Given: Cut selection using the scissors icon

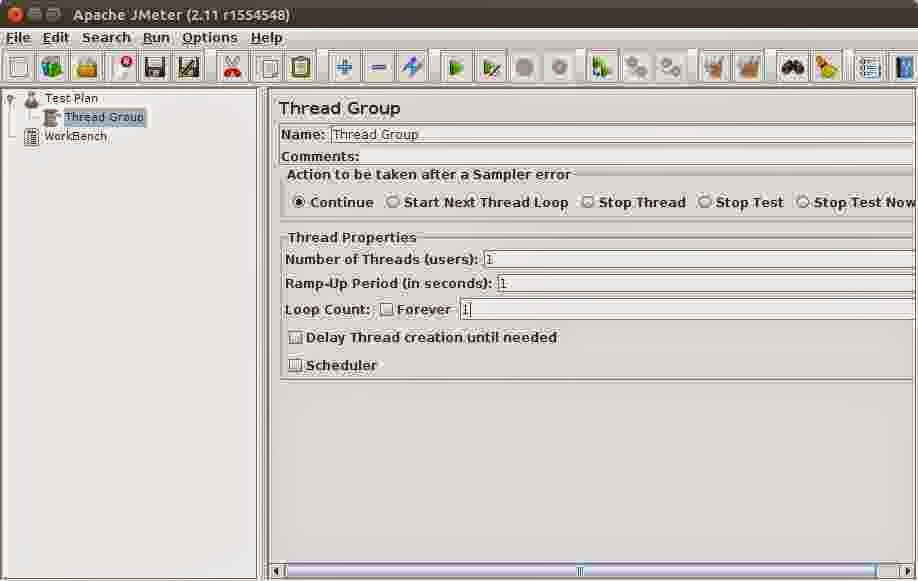Looking at the screenshot, I should pyautogui.click(x=232, y=68).
